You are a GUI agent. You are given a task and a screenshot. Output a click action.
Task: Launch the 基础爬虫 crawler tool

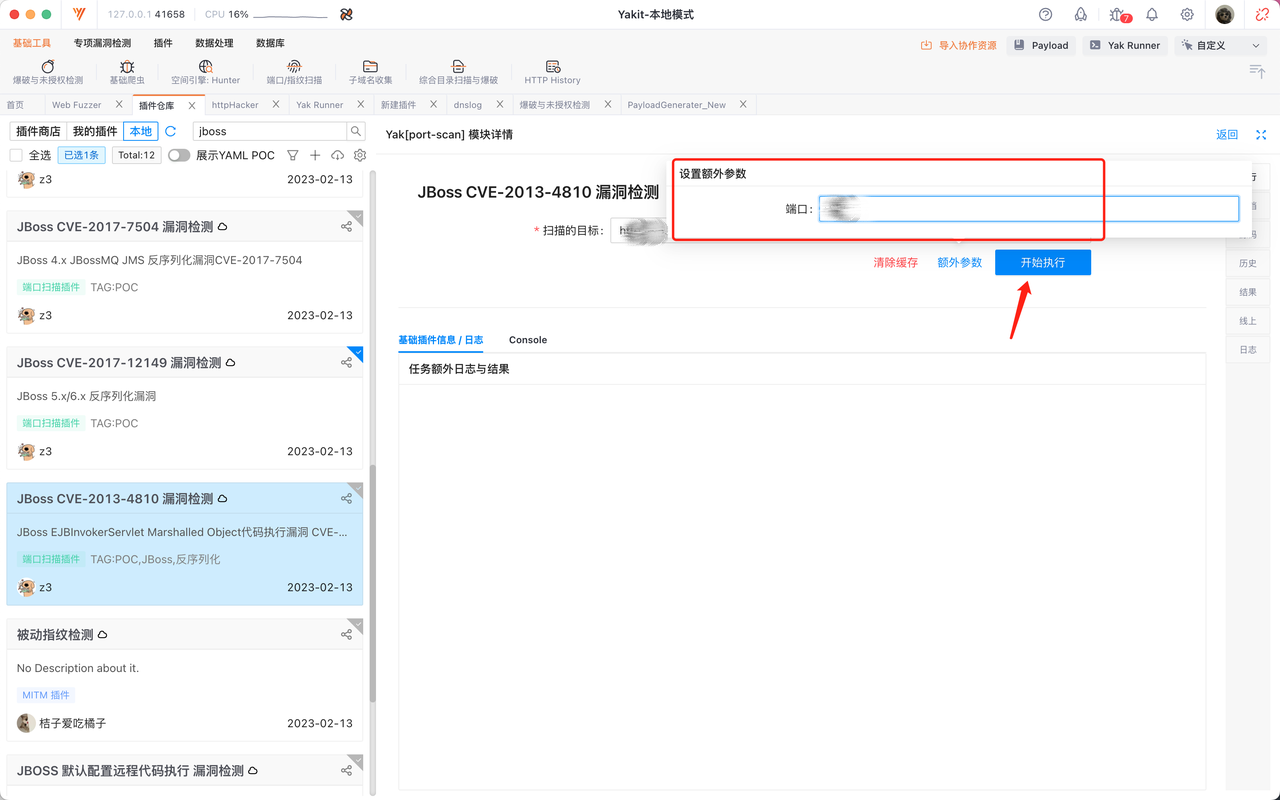coord(127,72)
